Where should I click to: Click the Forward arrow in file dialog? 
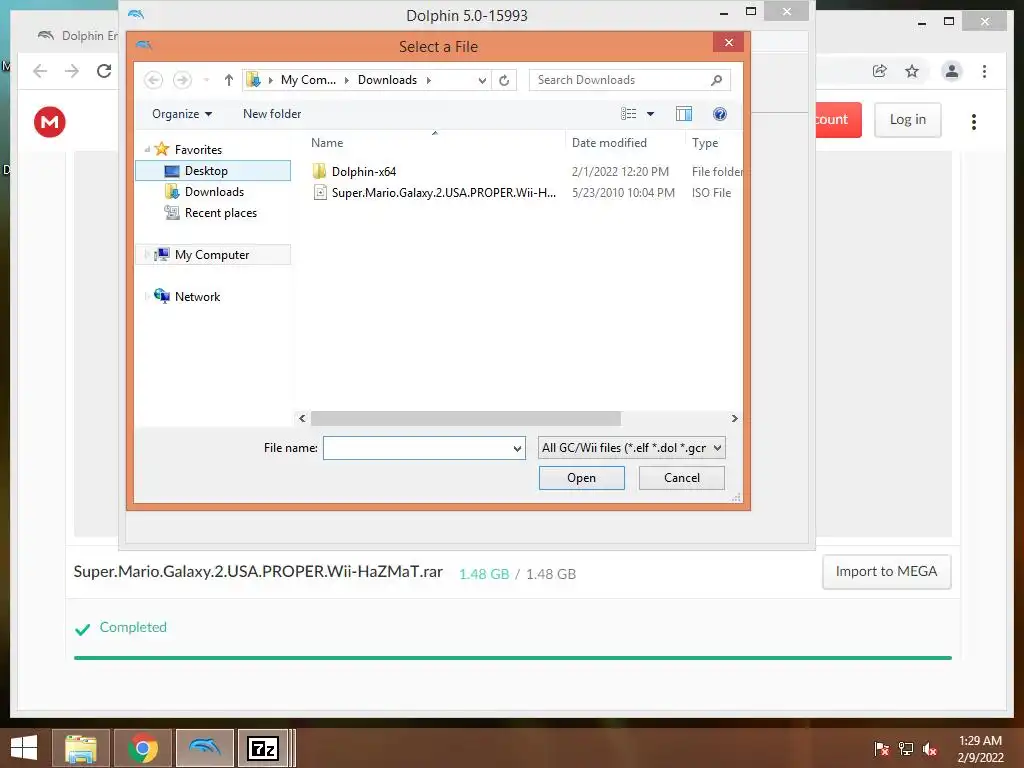point(182,80)
